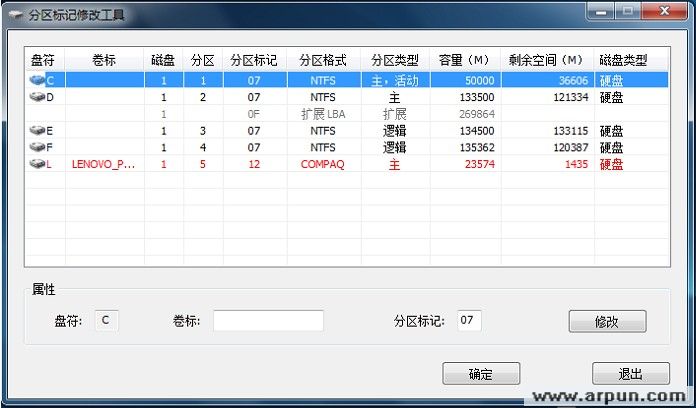Sort by the 剩余空间（M）column header
696x408 pixels.
548,60
